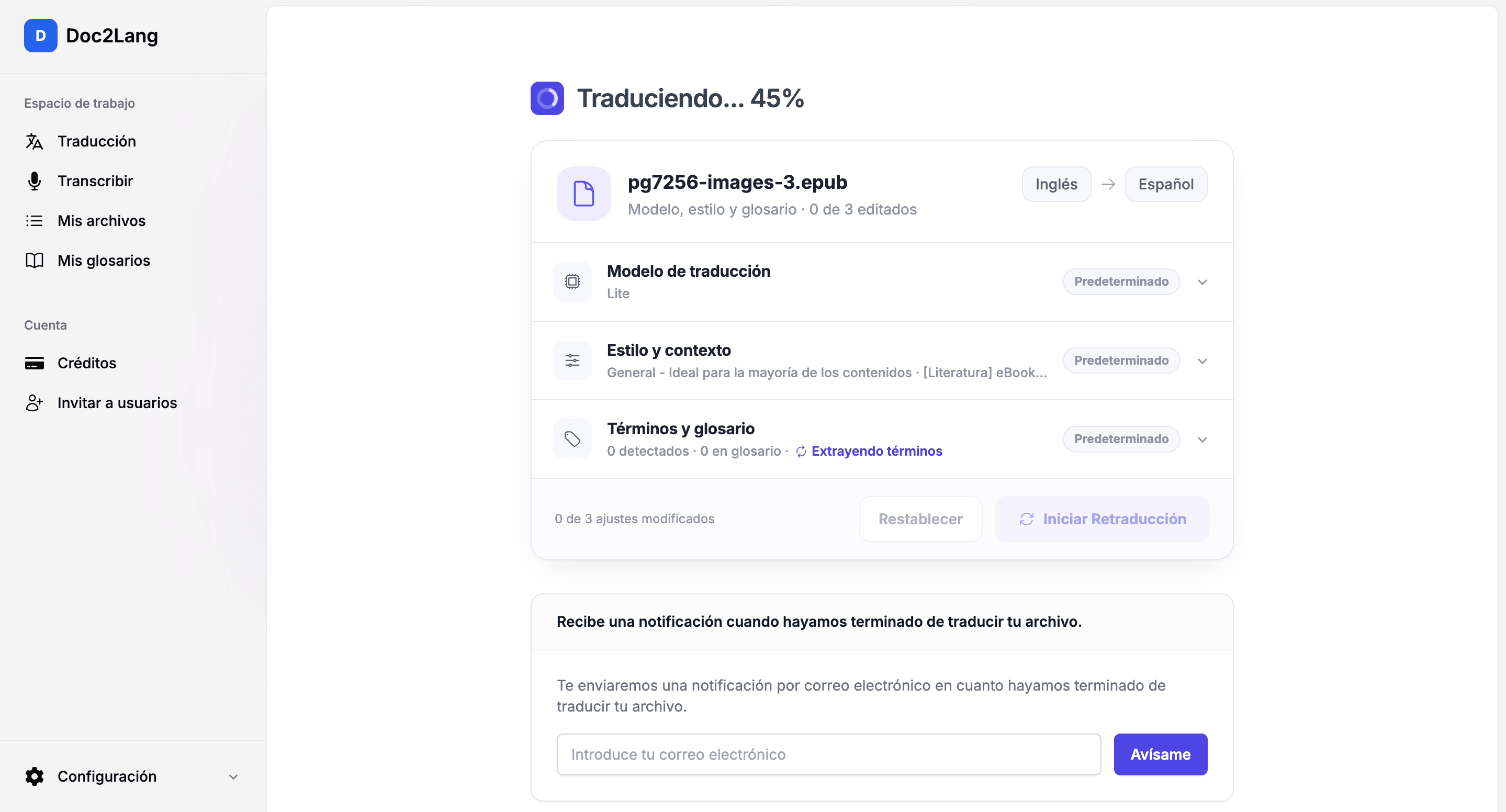The width and height of the screenshot is (1506, 812).
Task: Click the pg7256-images-3.epub file name
Action: tap(737, 183)
